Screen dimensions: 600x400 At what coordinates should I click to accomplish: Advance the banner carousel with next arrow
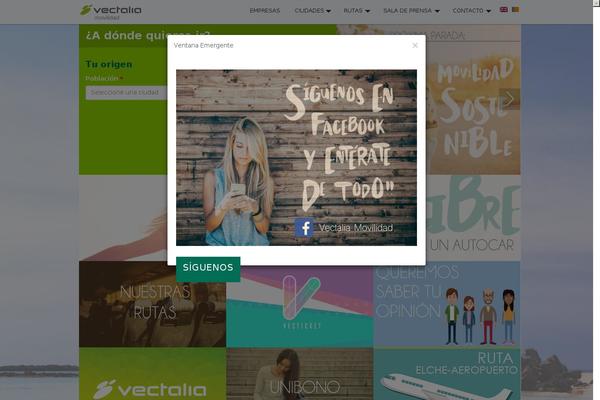tap(509, 99)
